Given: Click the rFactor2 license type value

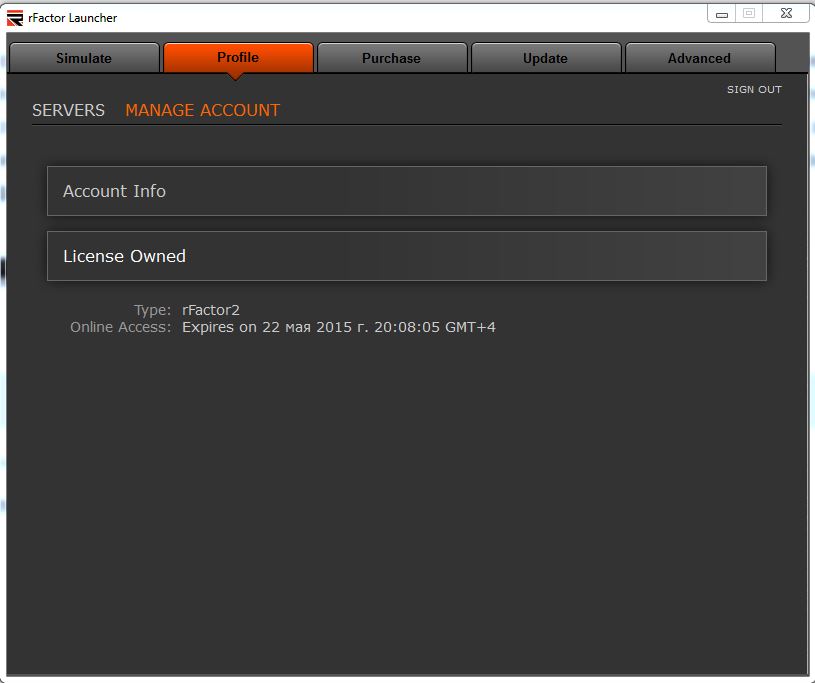Looking at the screenshot, I should 211,310.
